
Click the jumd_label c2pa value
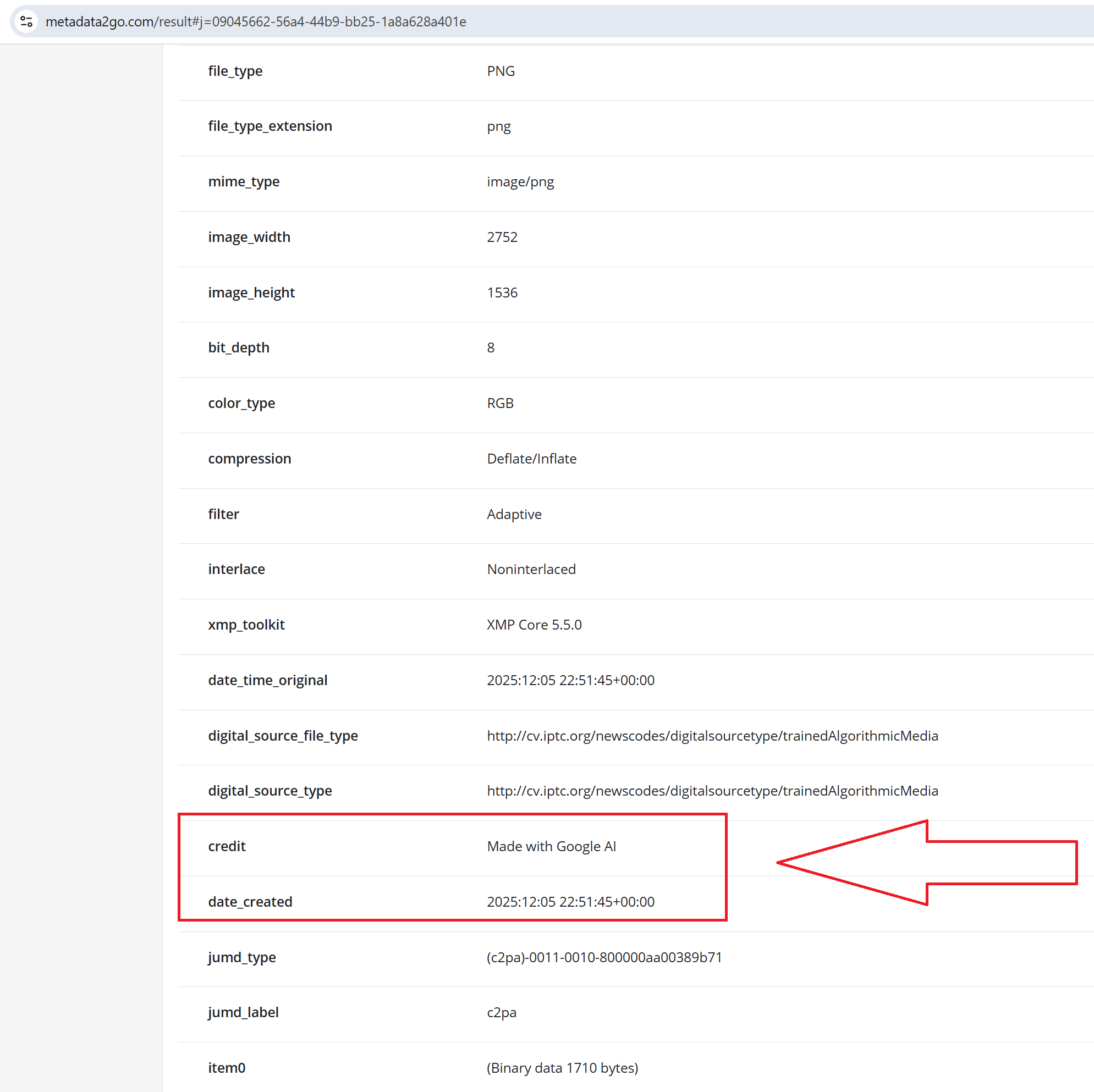501,1012
